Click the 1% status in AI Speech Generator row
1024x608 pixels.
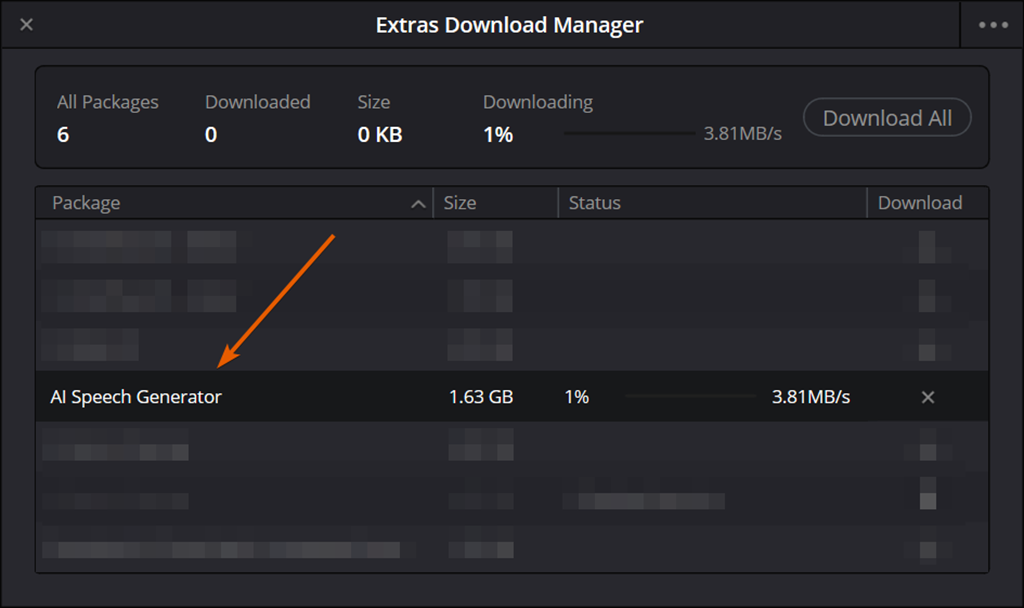click(577, 397)
